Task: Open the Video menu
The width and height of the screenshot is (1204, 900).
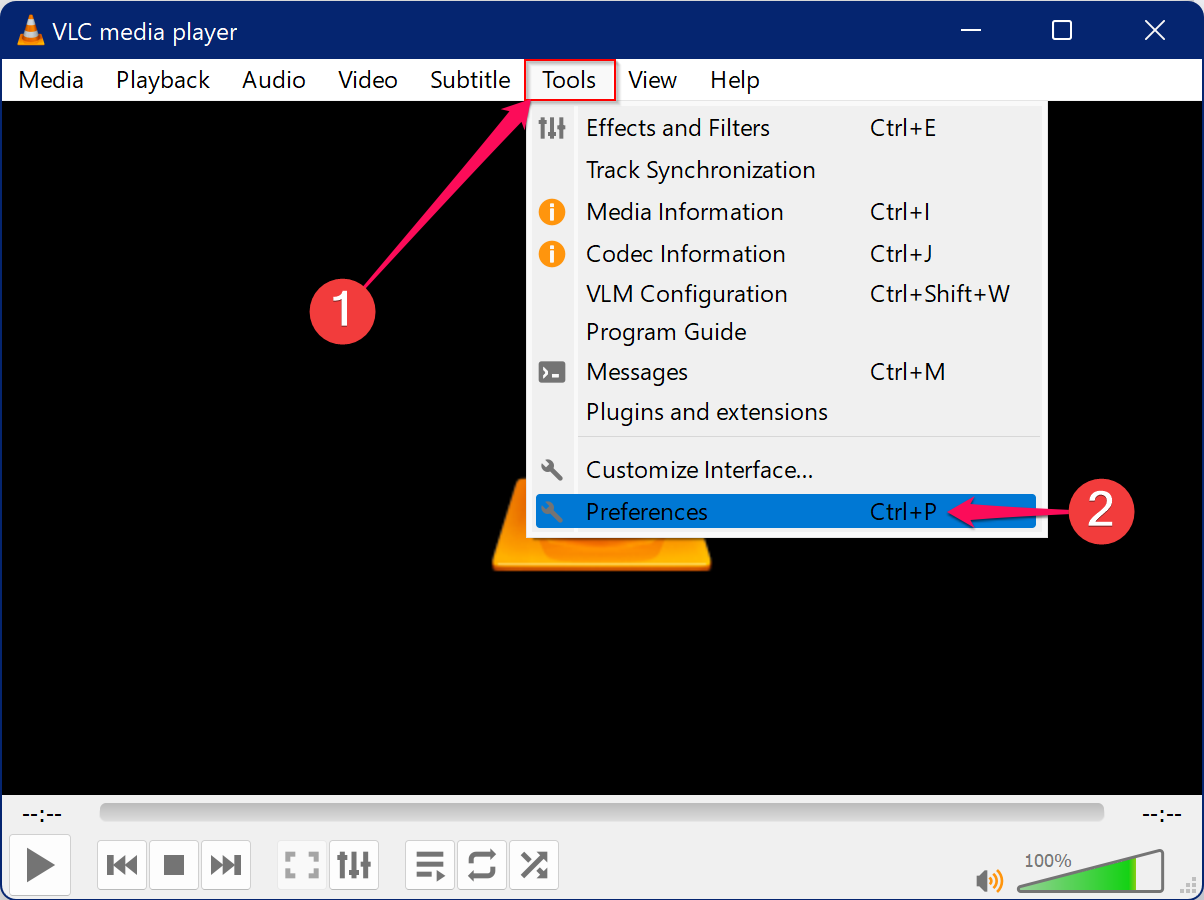Action: [x=368, y=80]
